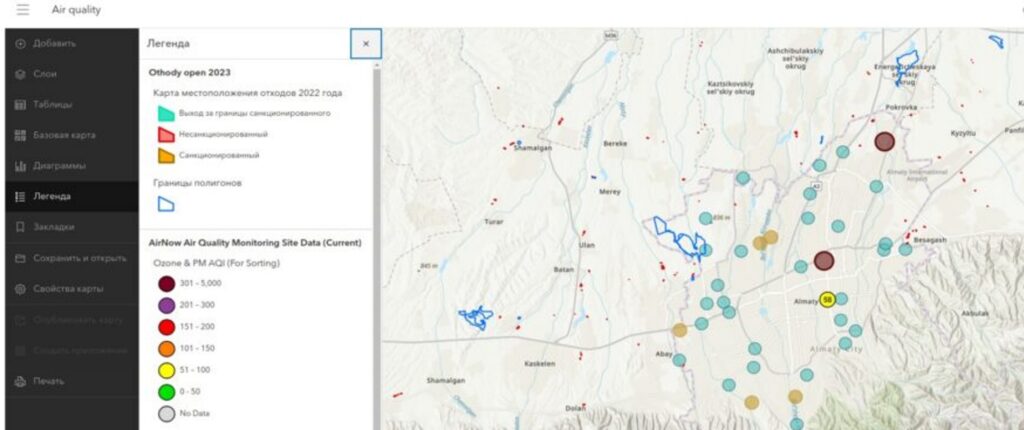The height and width of the screenshot is (430, 1024).
Task: Click the Othody open 2023 heading
Action: coord(189,73)
